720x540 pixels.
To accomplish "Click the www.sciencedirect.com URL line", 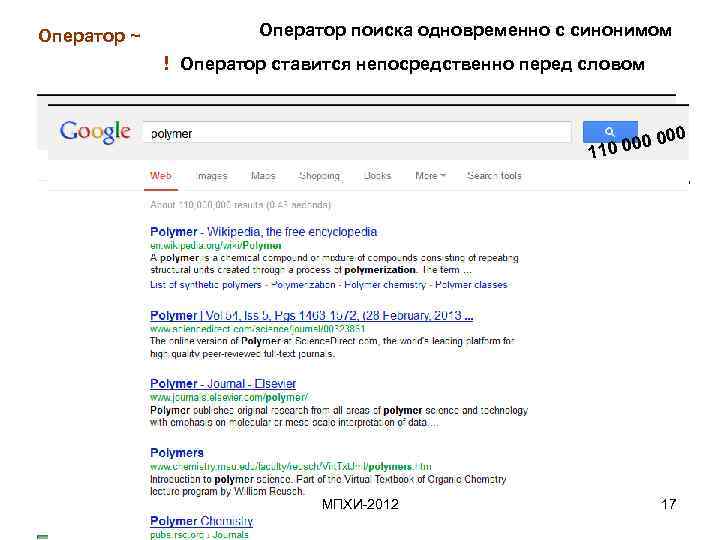I will (258, 329).
